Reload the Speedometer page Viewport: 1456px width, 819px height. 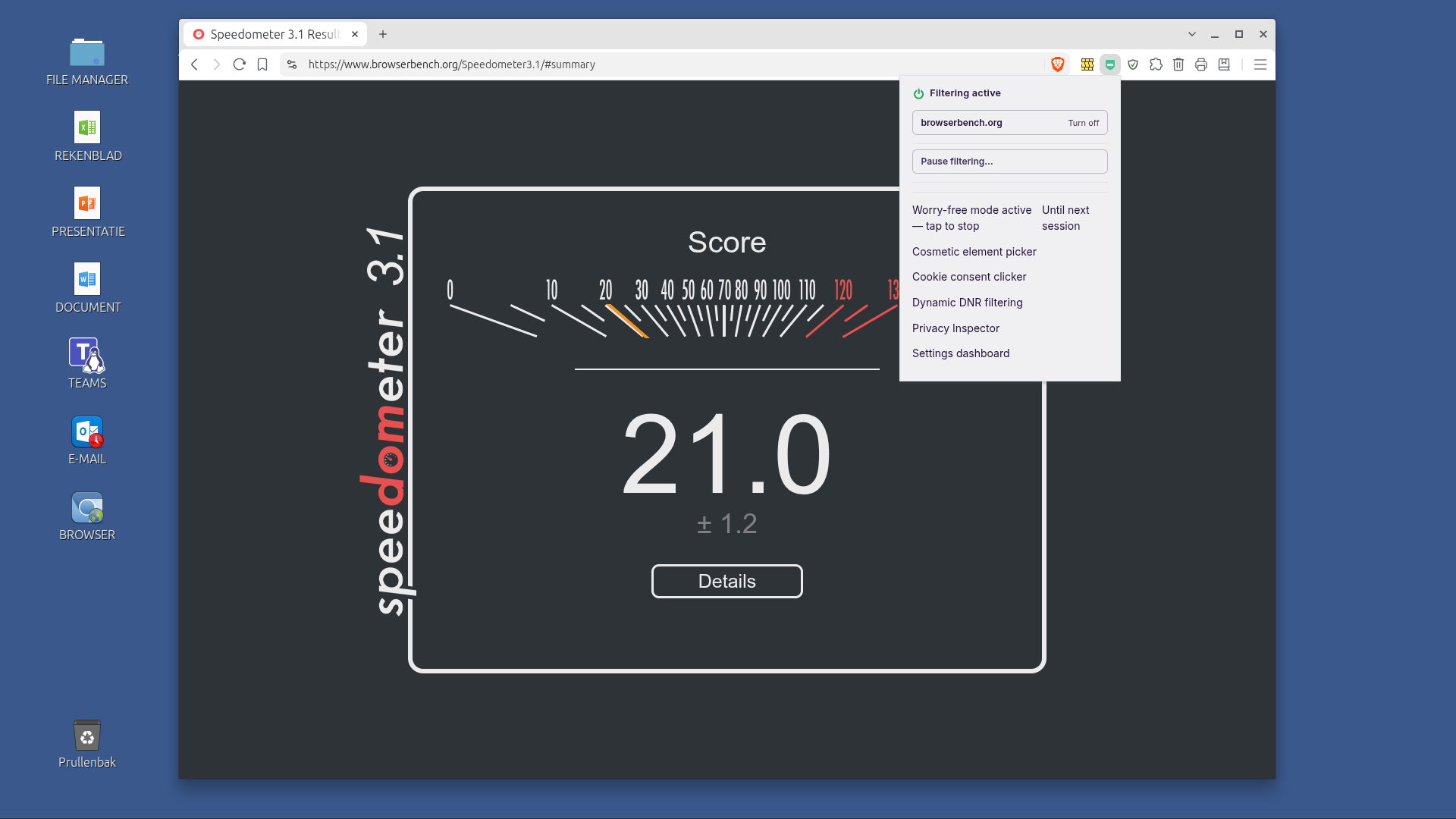[x=240, y=64]
